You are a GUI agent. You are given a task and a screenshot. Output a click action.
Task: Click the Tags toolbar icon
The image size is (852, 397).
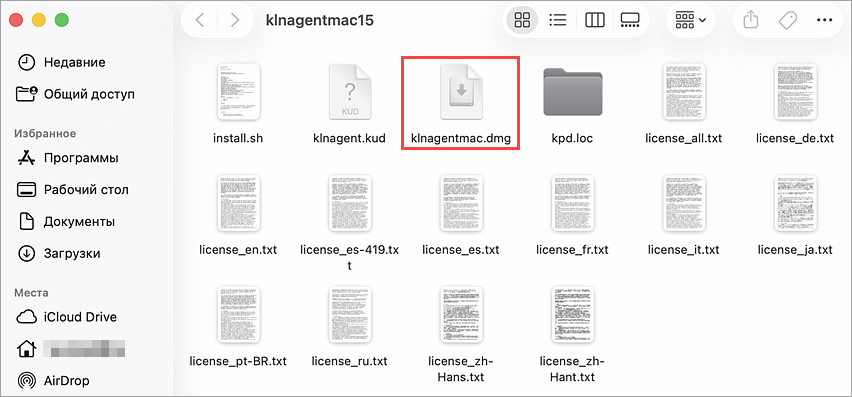click(x=787, y=20)
